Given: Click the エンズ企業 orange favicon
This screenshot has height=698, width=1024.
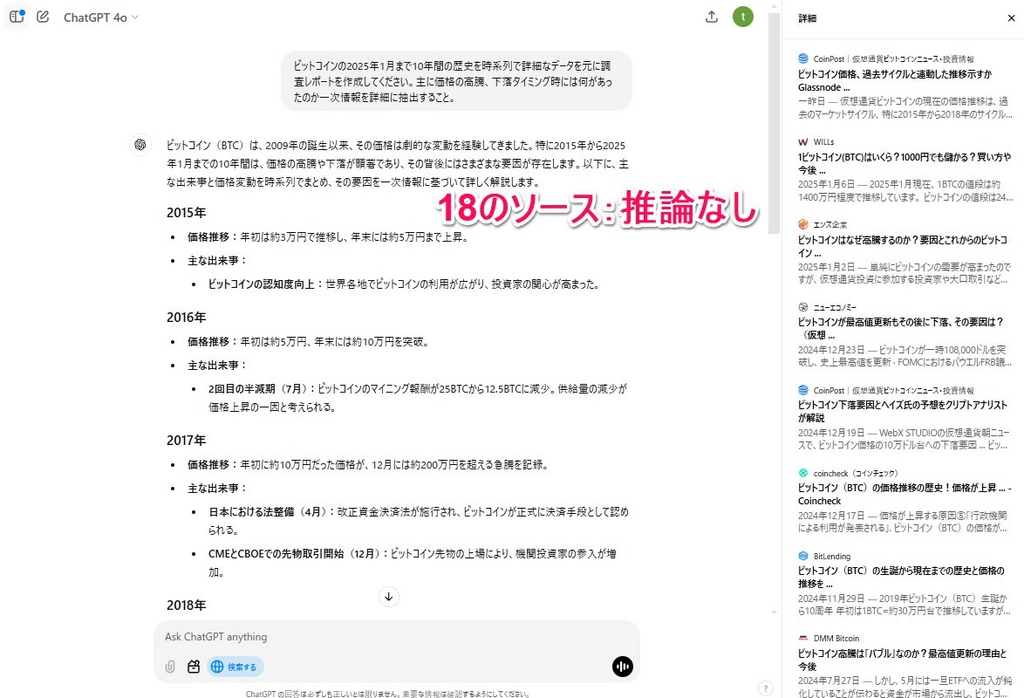Looking at the screenshot, I should 803,225.
